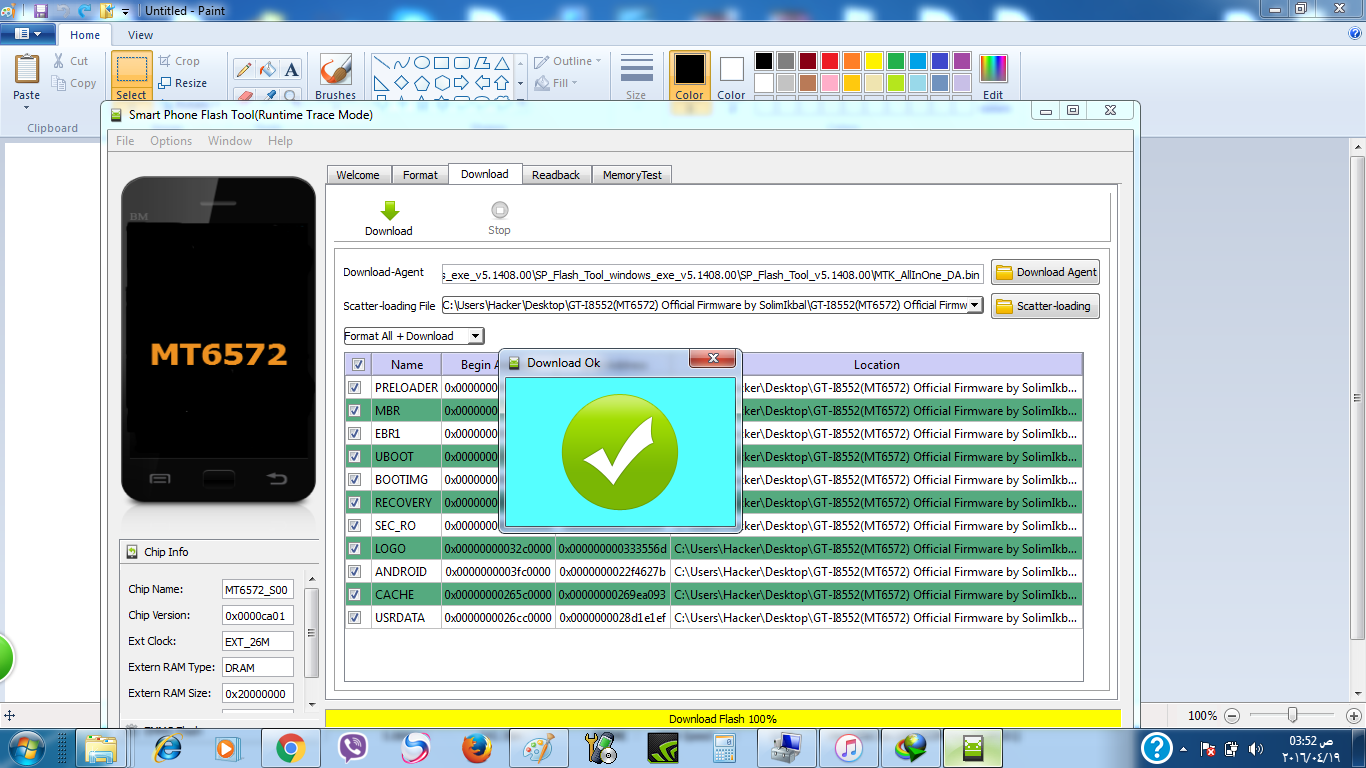Open iTunes from the taskbar
Screen dimensions: 1366x768
849,747
